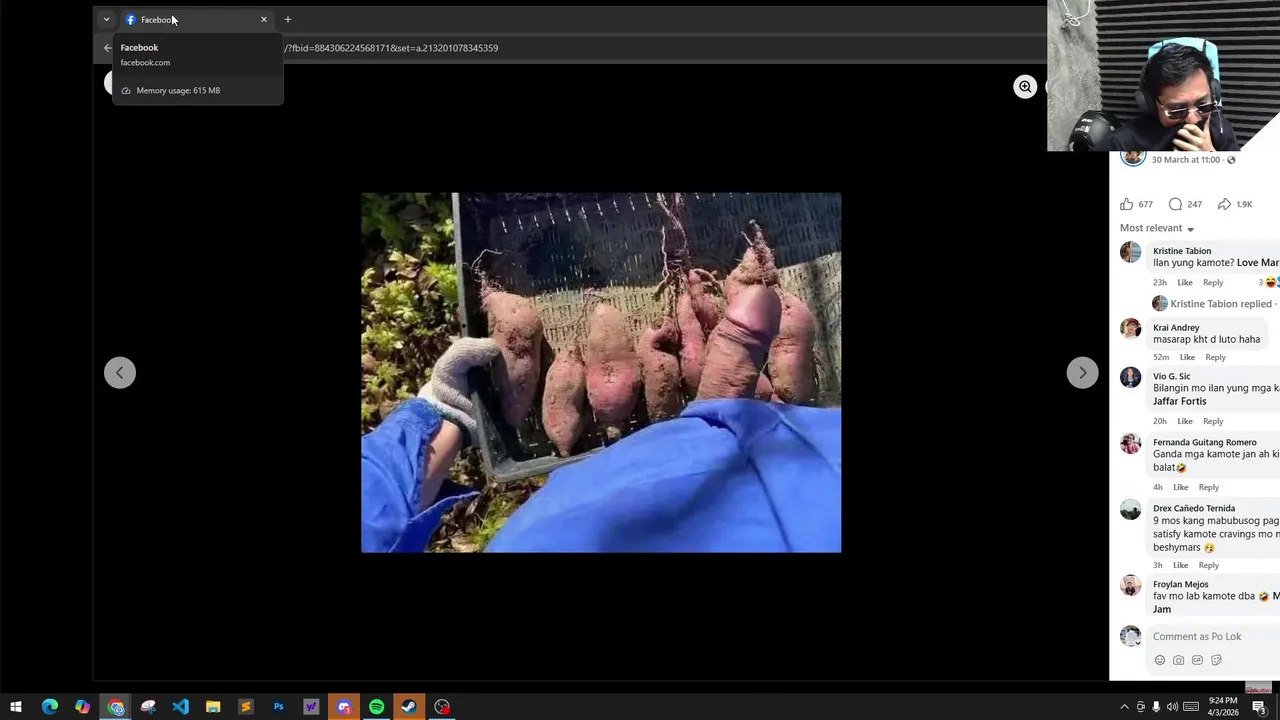Open Krai Andrey's avatar
This screenshot has width=1280, height=720.
pyautogui.click(x=1130, y=328)
